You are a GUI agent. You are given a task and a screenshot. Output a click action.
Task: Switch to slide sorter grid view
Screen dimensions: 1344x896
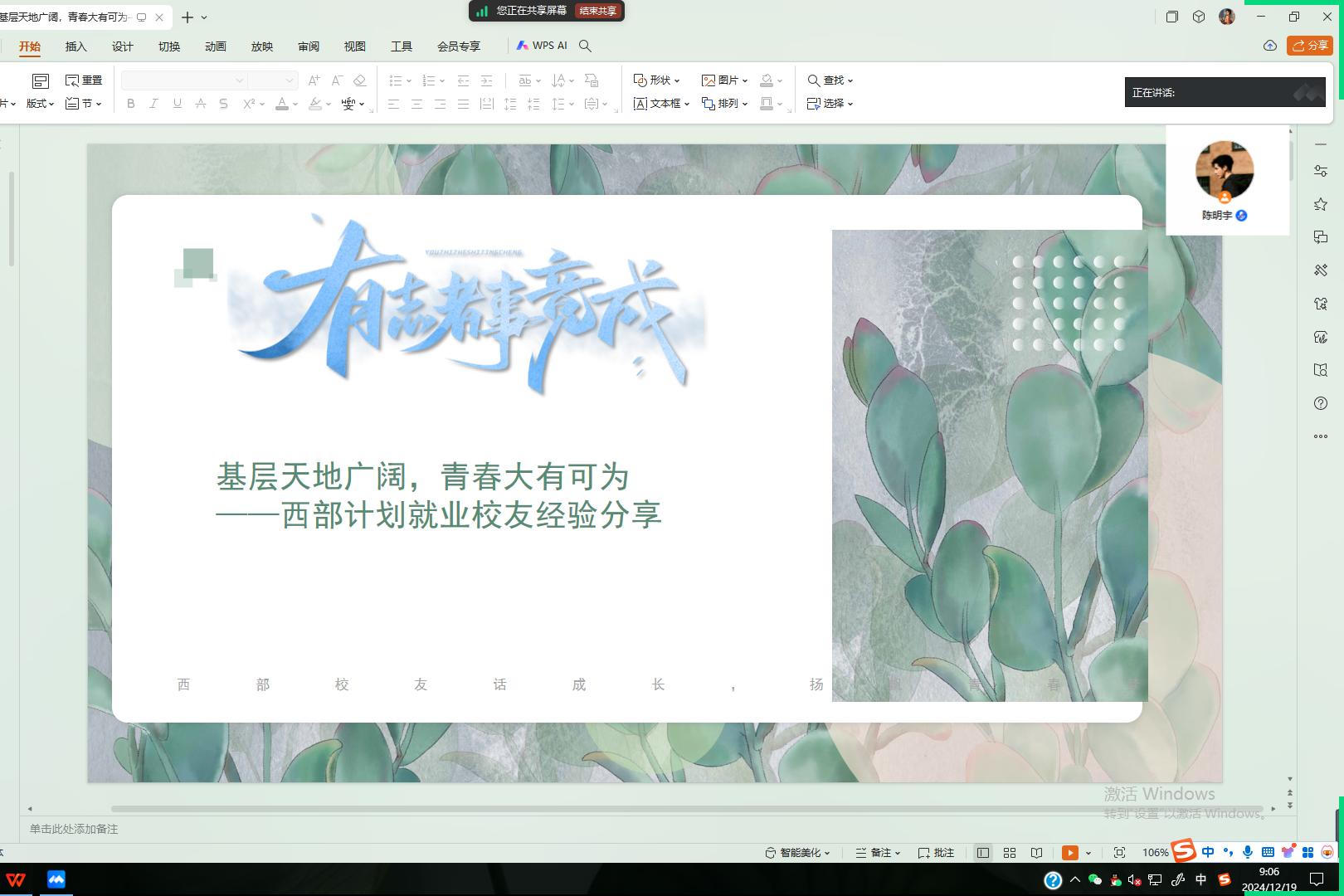[x=1010, y=853]
